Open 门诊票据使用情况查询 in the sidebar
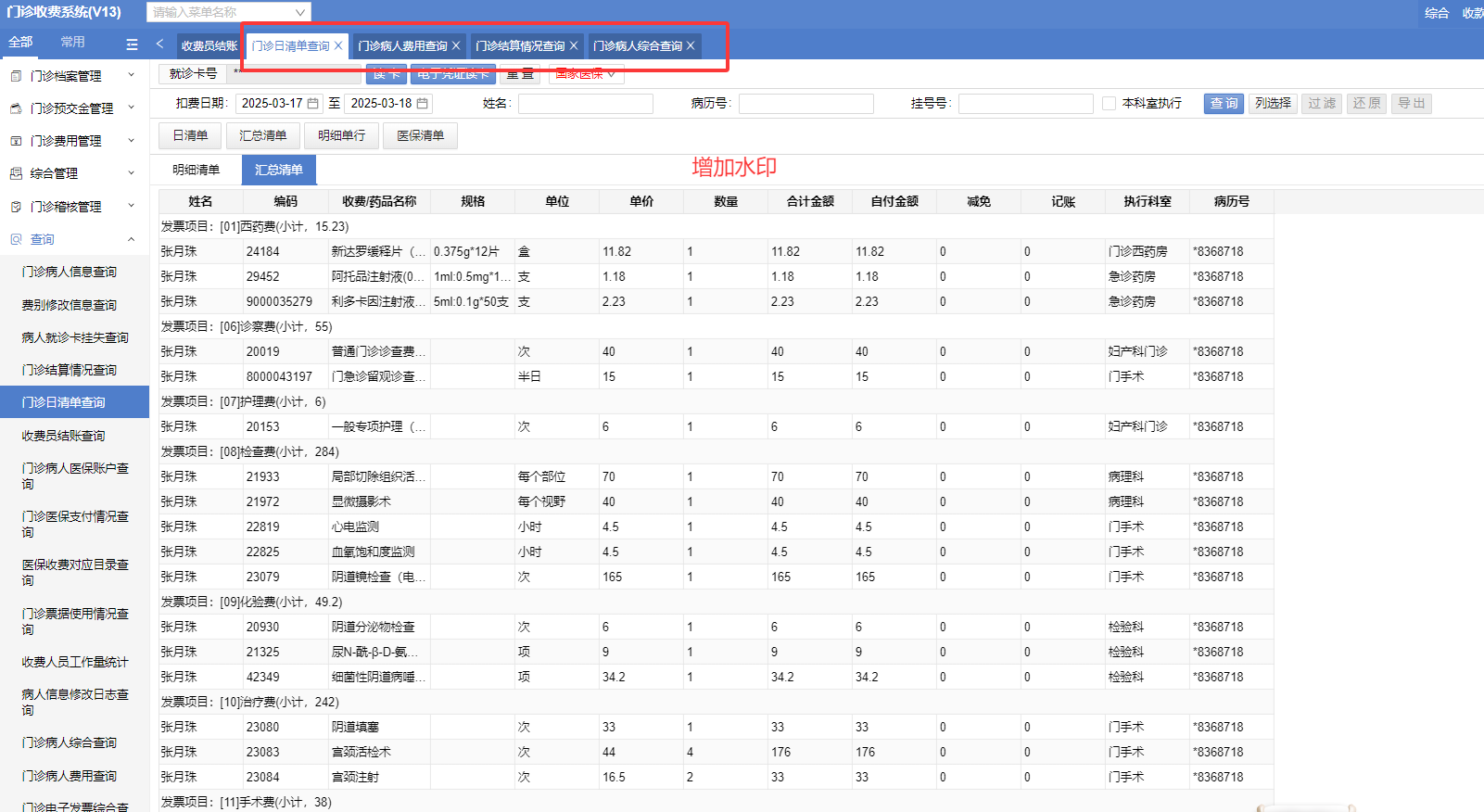 click(75, 621)
